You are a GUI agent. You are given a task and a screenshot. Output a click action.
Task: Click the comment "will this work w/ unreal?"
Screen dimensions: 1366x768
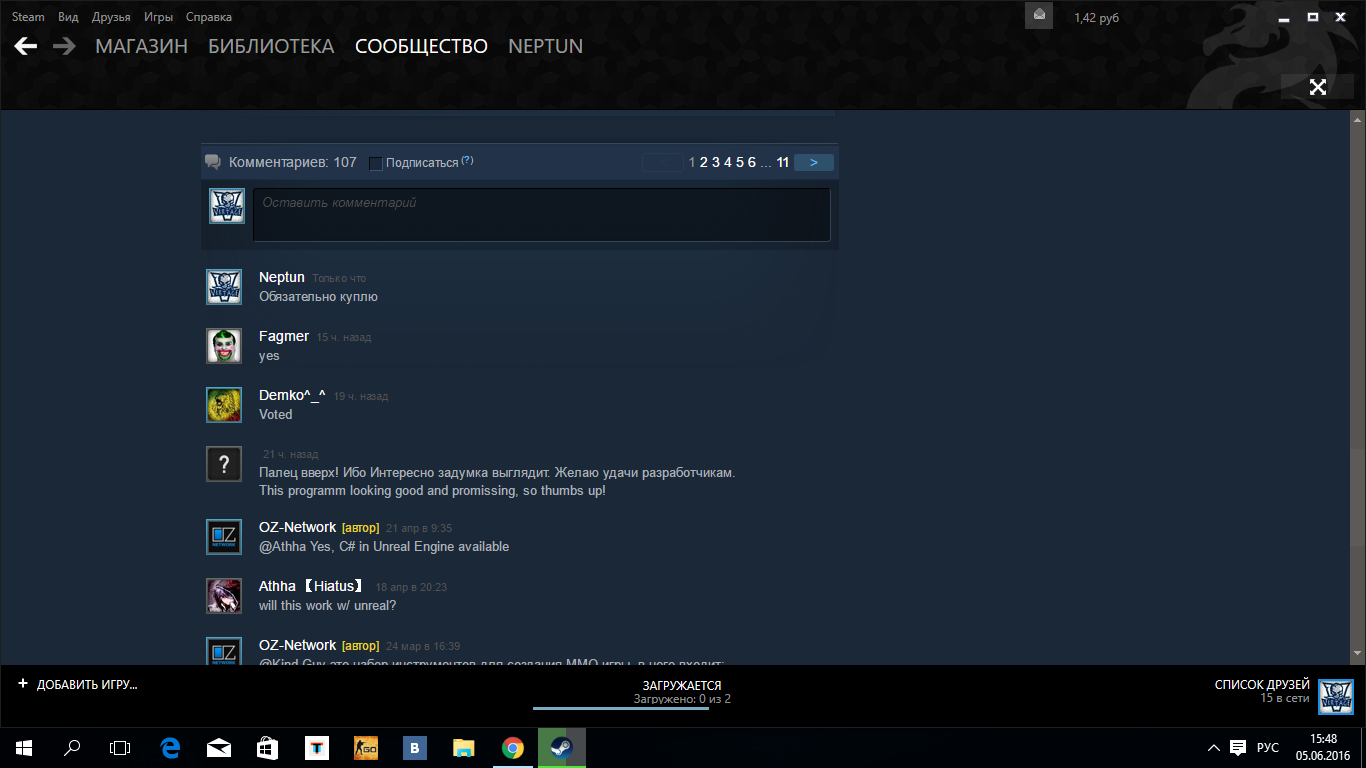point(328,605)
